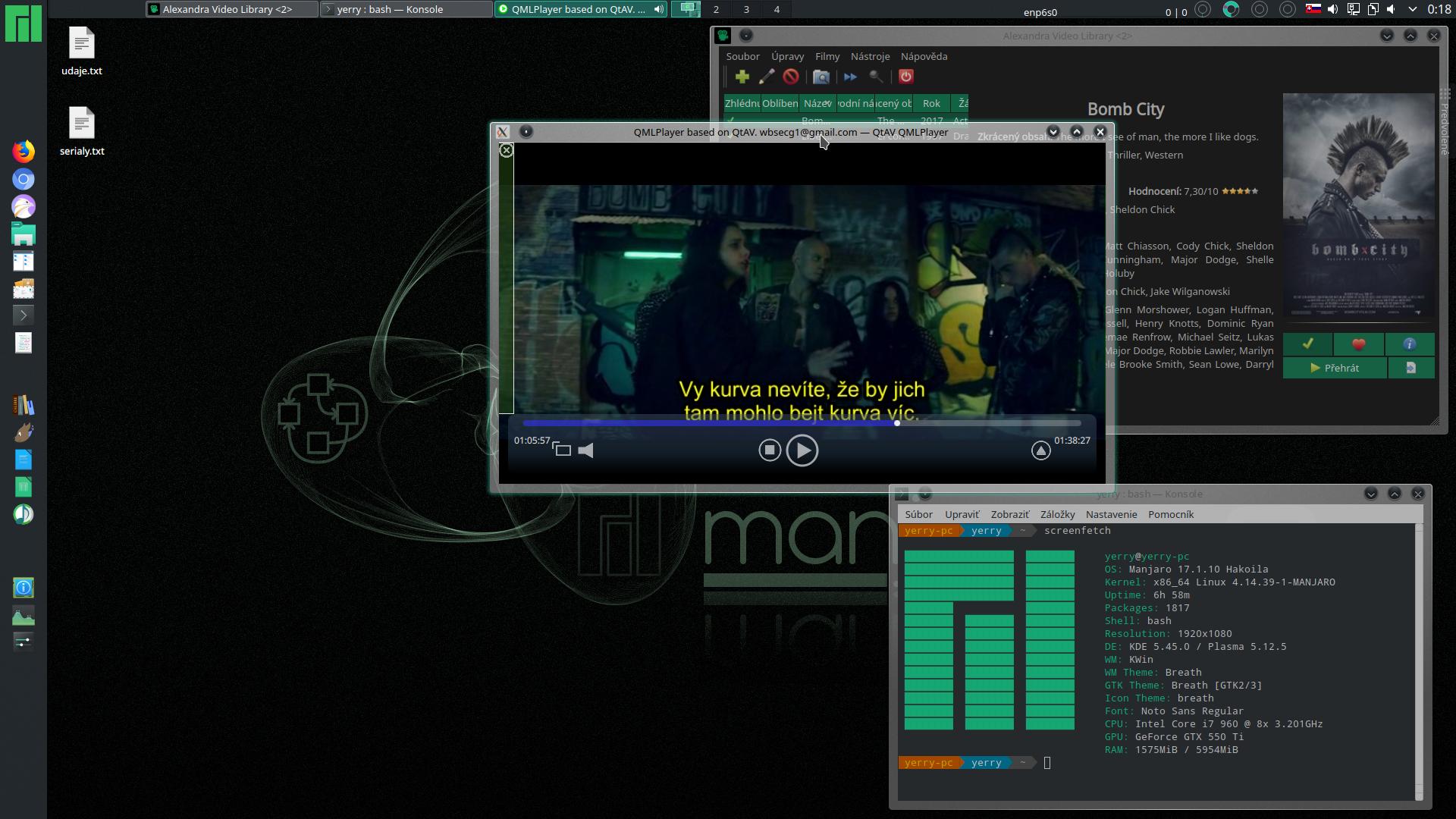The image size is (1456, 819).
Task: Launch Firefox from the side panel
Action: point(24,152)
